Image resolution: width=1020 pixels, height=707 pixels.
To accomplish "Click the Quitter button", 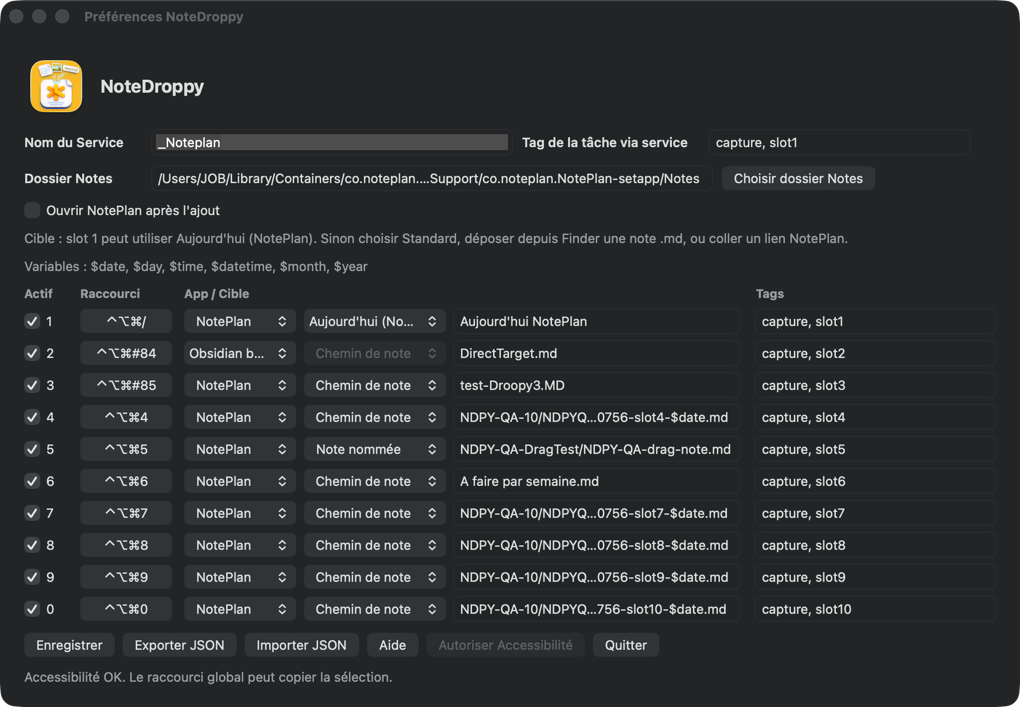I will 626,645.
